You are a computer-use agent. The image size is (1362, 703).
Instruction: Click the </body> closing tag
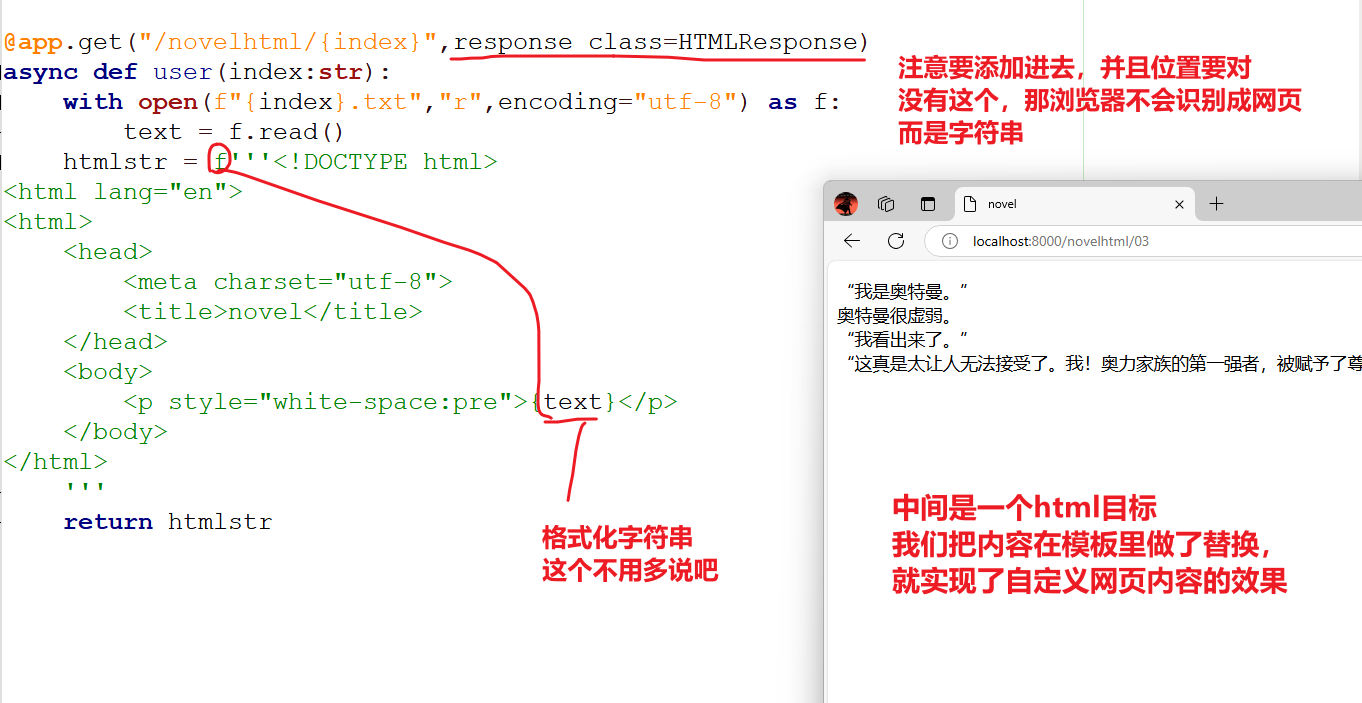click(x=115, y=432)
